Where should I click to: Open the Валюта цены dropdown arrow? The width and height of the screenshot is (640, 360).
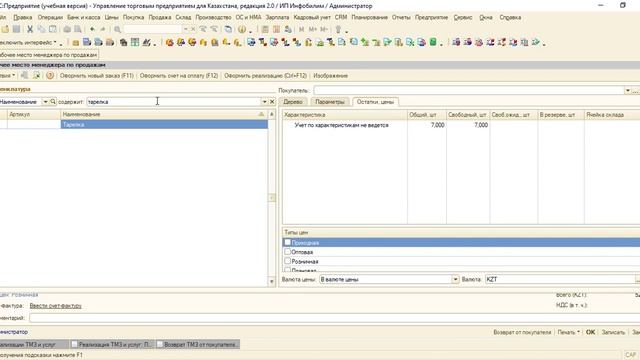coord(455,280)
